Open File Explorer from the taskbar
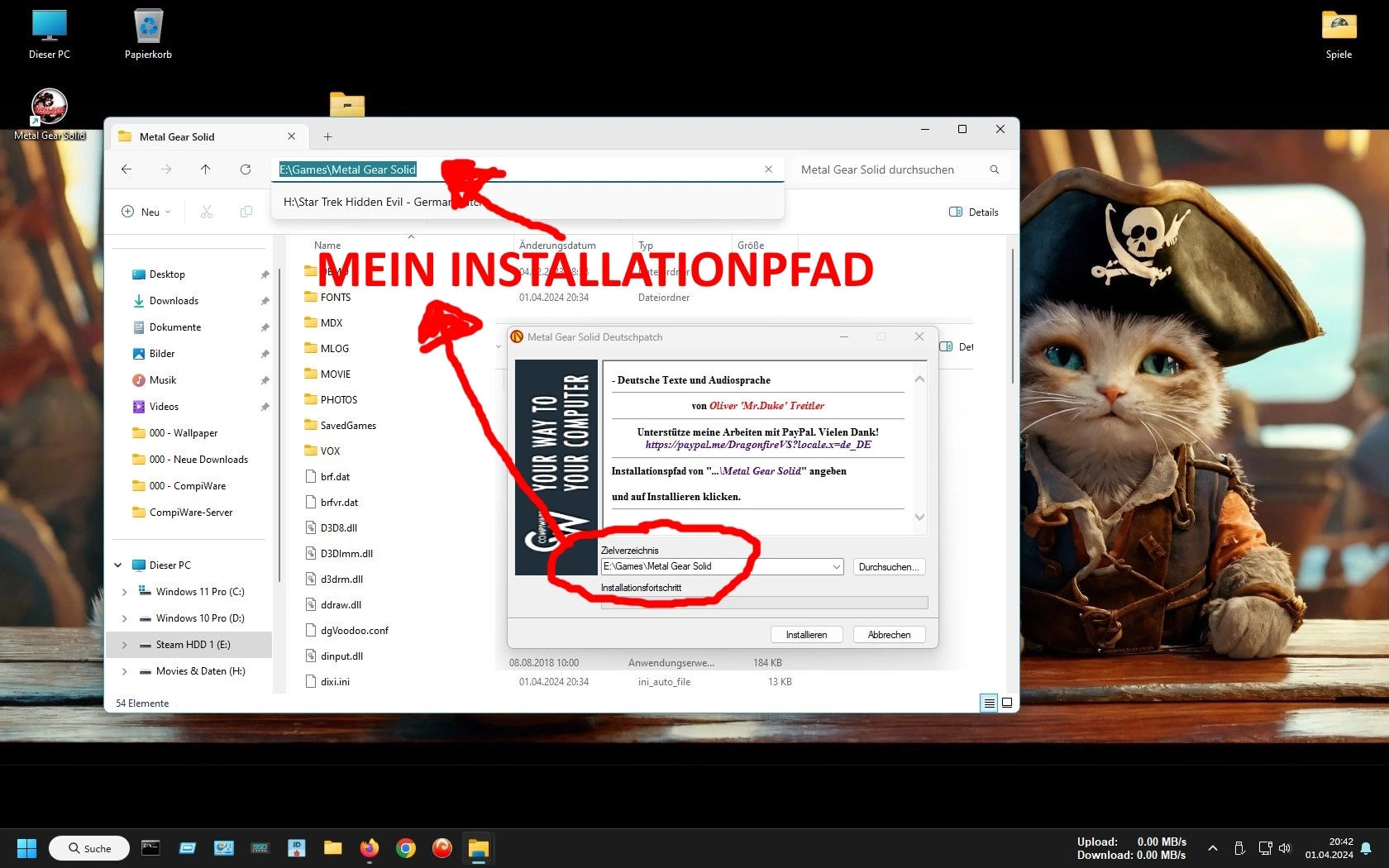This screenshot has width=1389, height=868. point(478,848)
